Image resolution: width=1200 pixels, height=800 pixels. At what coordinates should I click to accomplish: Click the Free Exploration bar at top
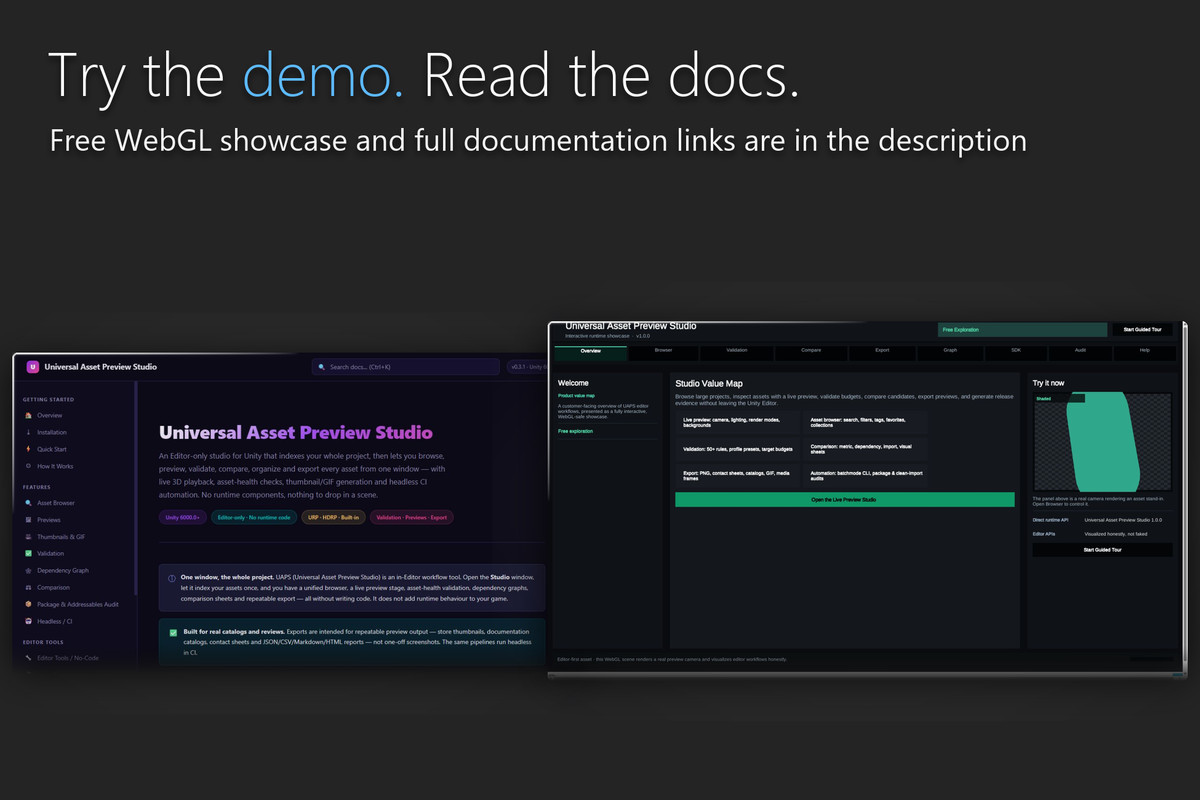tap(1023, 329)
